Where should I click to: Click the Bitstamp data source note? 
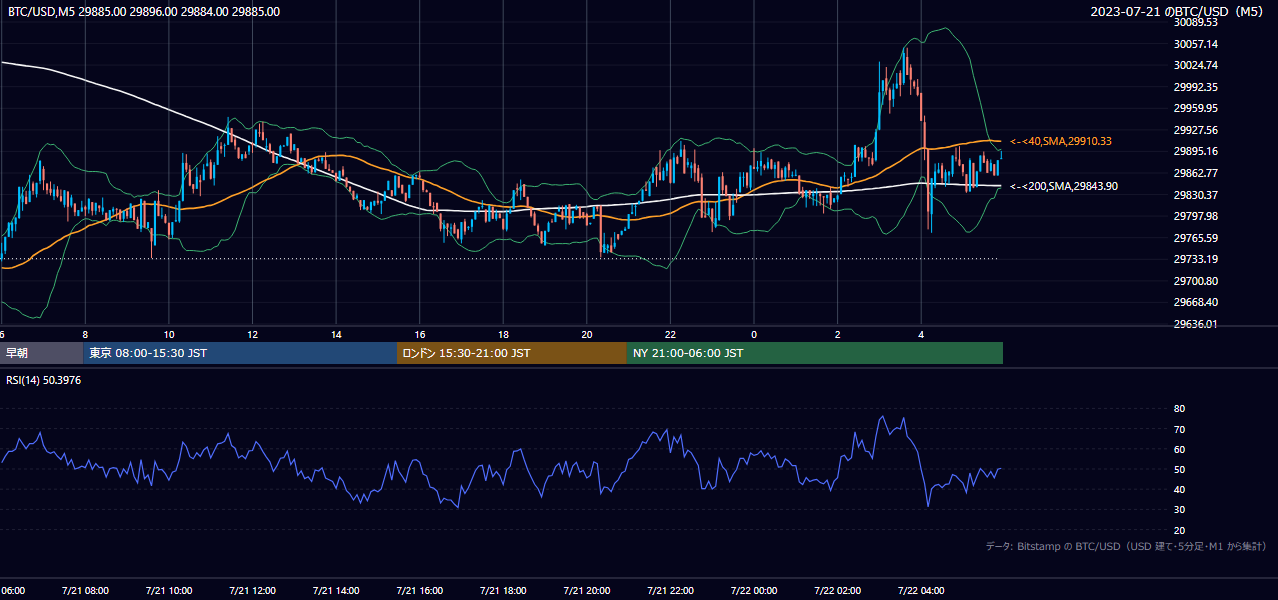tap(1126, 546)
